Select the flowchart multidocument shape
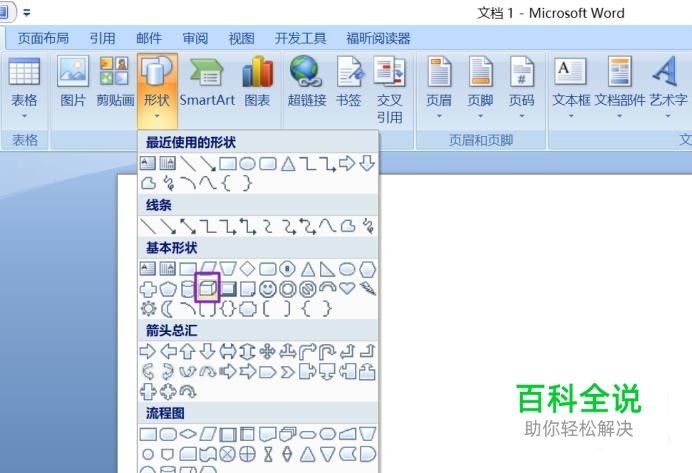The image size is (692, 473). (287, 434)
